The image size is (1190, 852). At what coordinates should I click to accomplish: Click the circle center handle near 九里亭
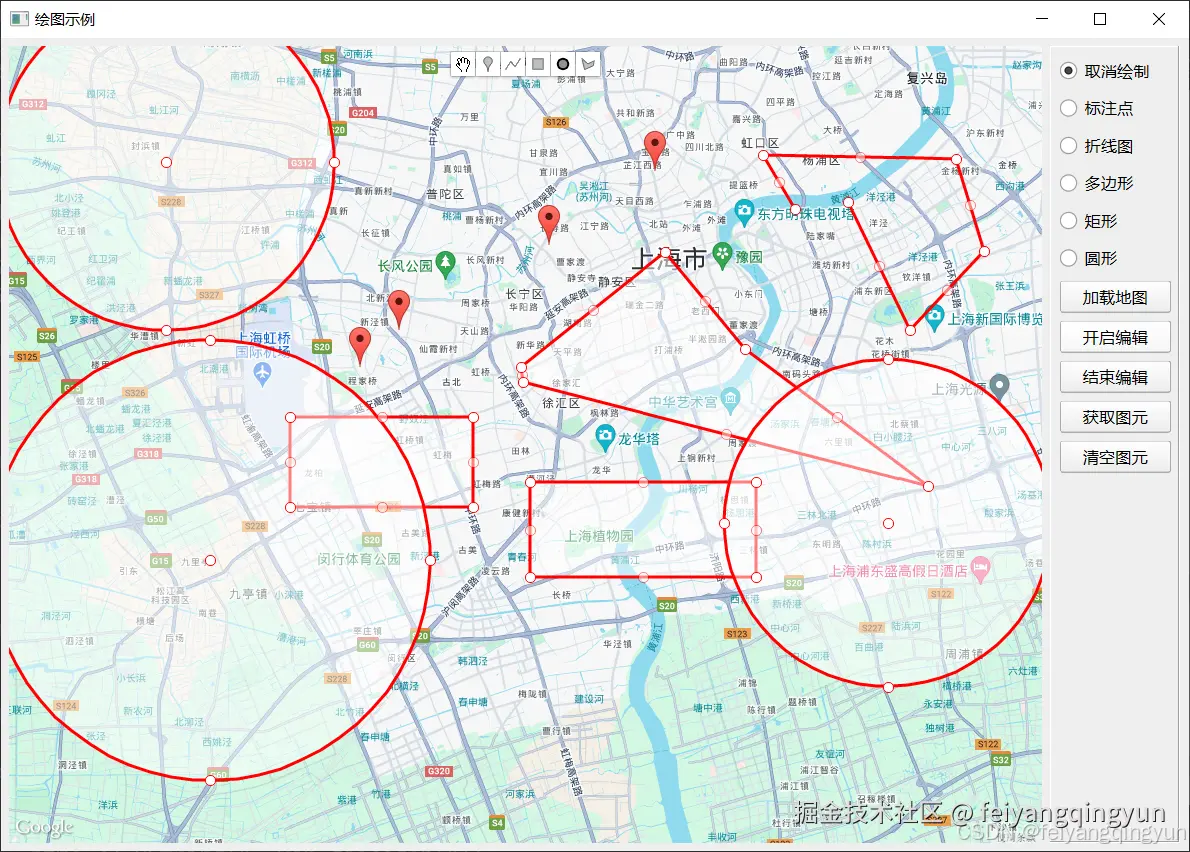point(210,561)
